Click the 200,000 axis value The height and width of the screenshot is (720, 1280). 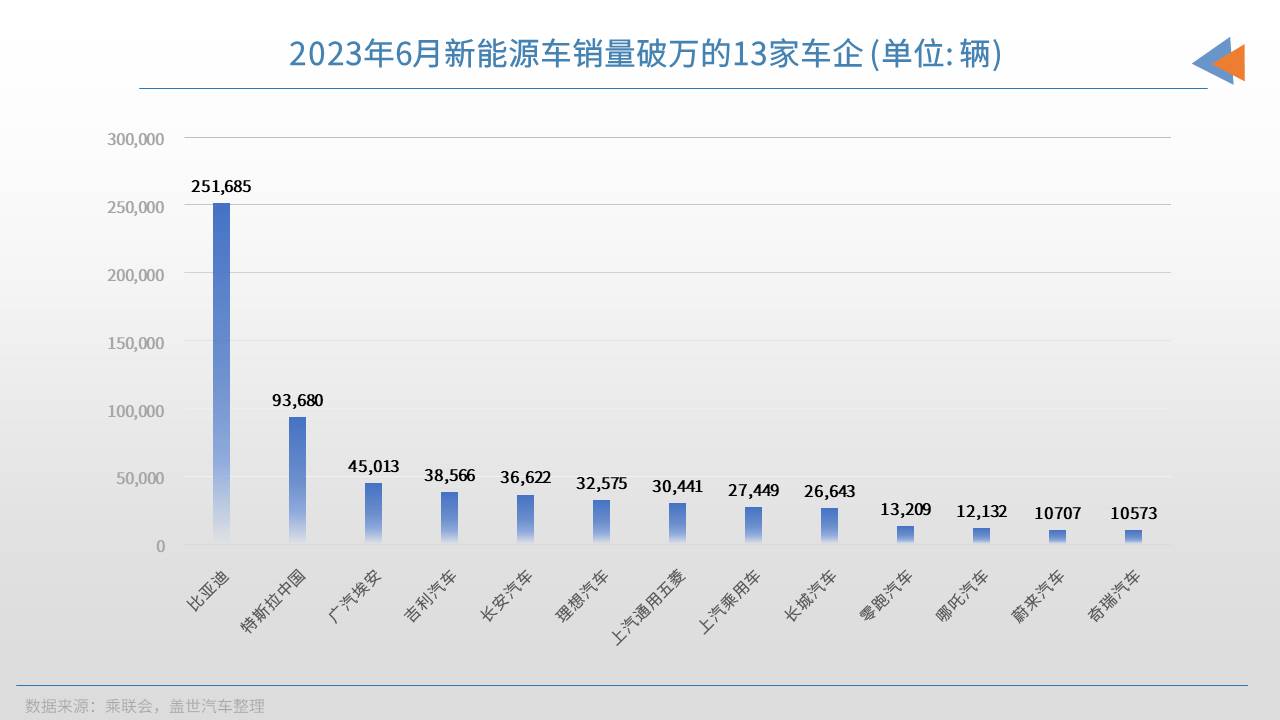(136, 274)
